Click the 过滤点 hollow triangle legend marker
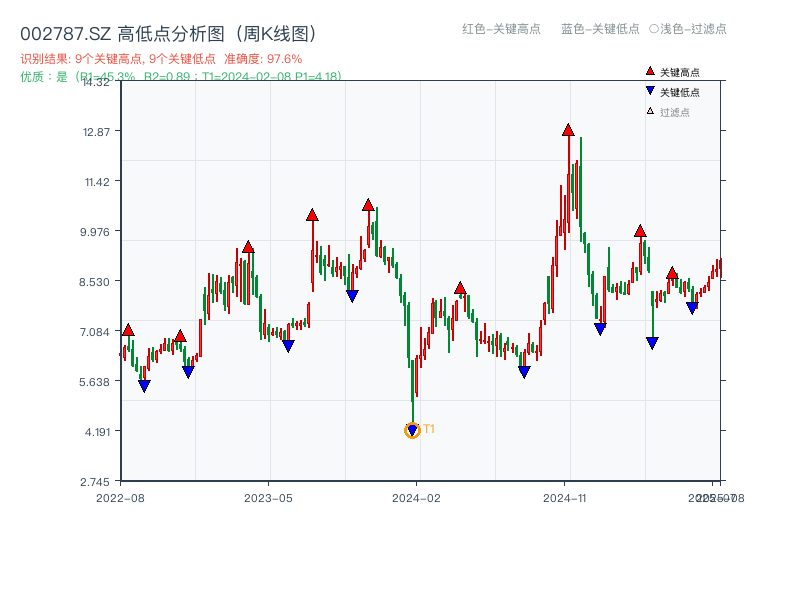Screen dimensions: 800x600 pos(651,113)
